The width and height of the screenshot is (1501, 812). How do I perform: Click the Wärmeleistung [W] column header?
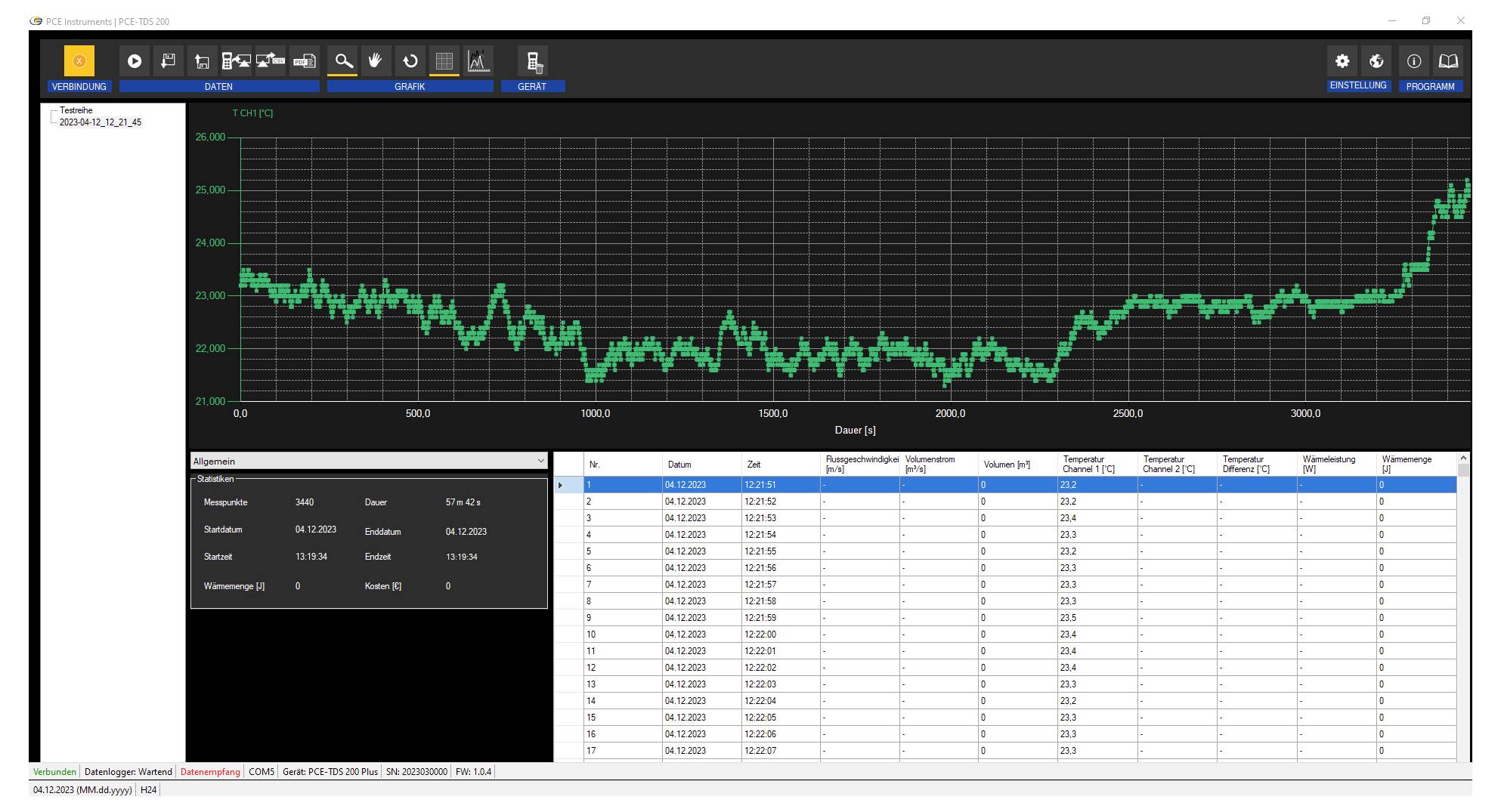[1336, 465]
